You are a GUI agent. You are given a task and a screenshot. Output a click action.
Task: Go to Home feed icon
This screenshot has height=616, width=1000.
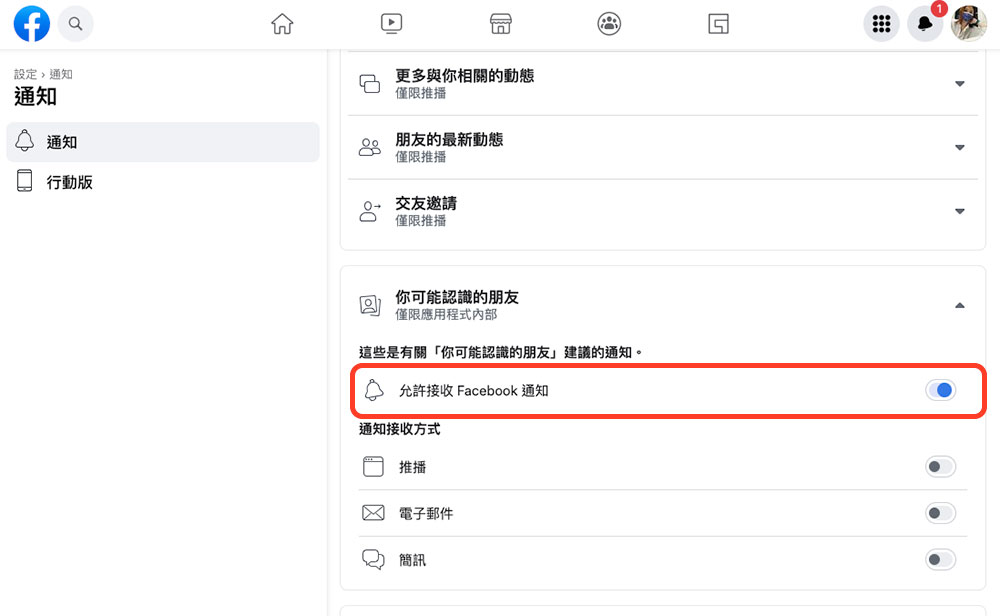(283, 24)
